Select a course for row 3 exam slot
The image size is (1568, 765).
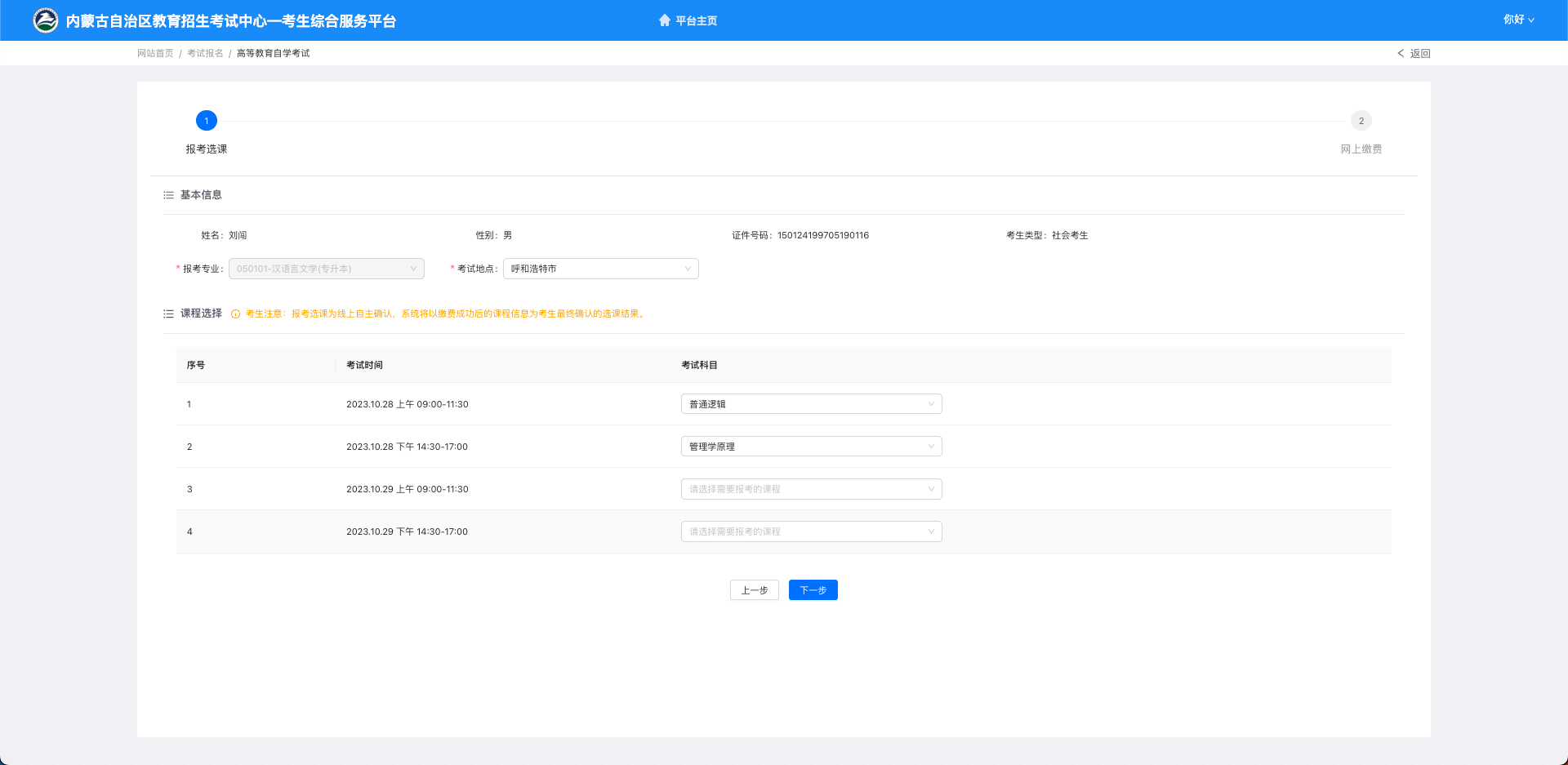[811, 489]
